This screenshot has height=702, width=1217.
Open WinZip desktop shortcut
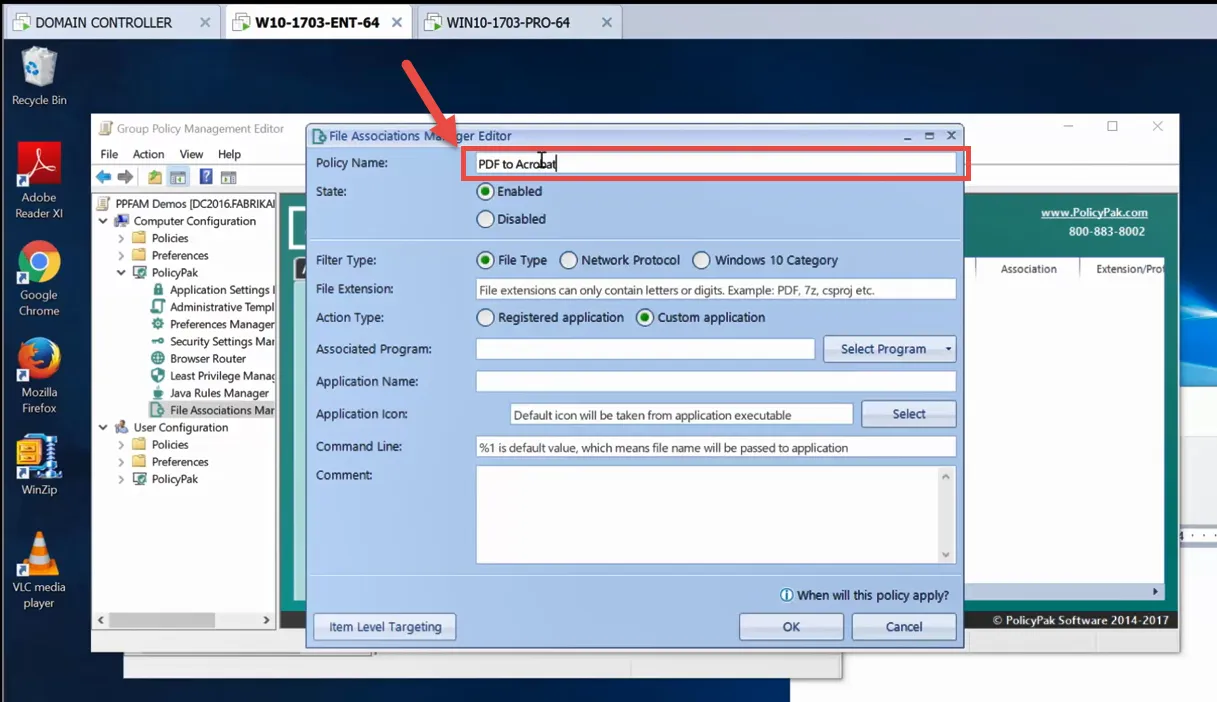pyautogui.click(x=39, y=465)
